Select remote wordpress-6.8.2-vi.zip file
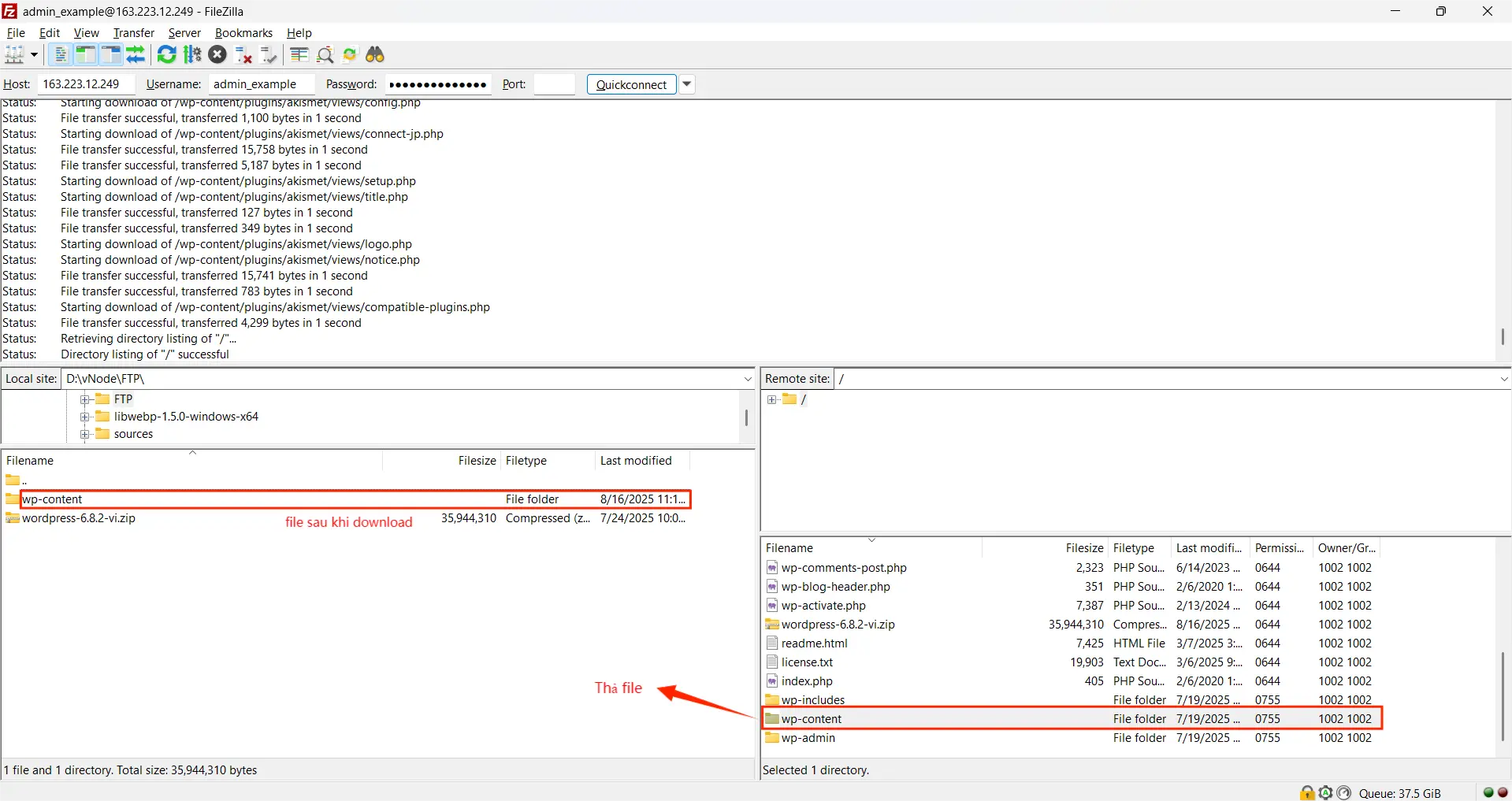The image size is (1512, 801). pos(1072,625)
